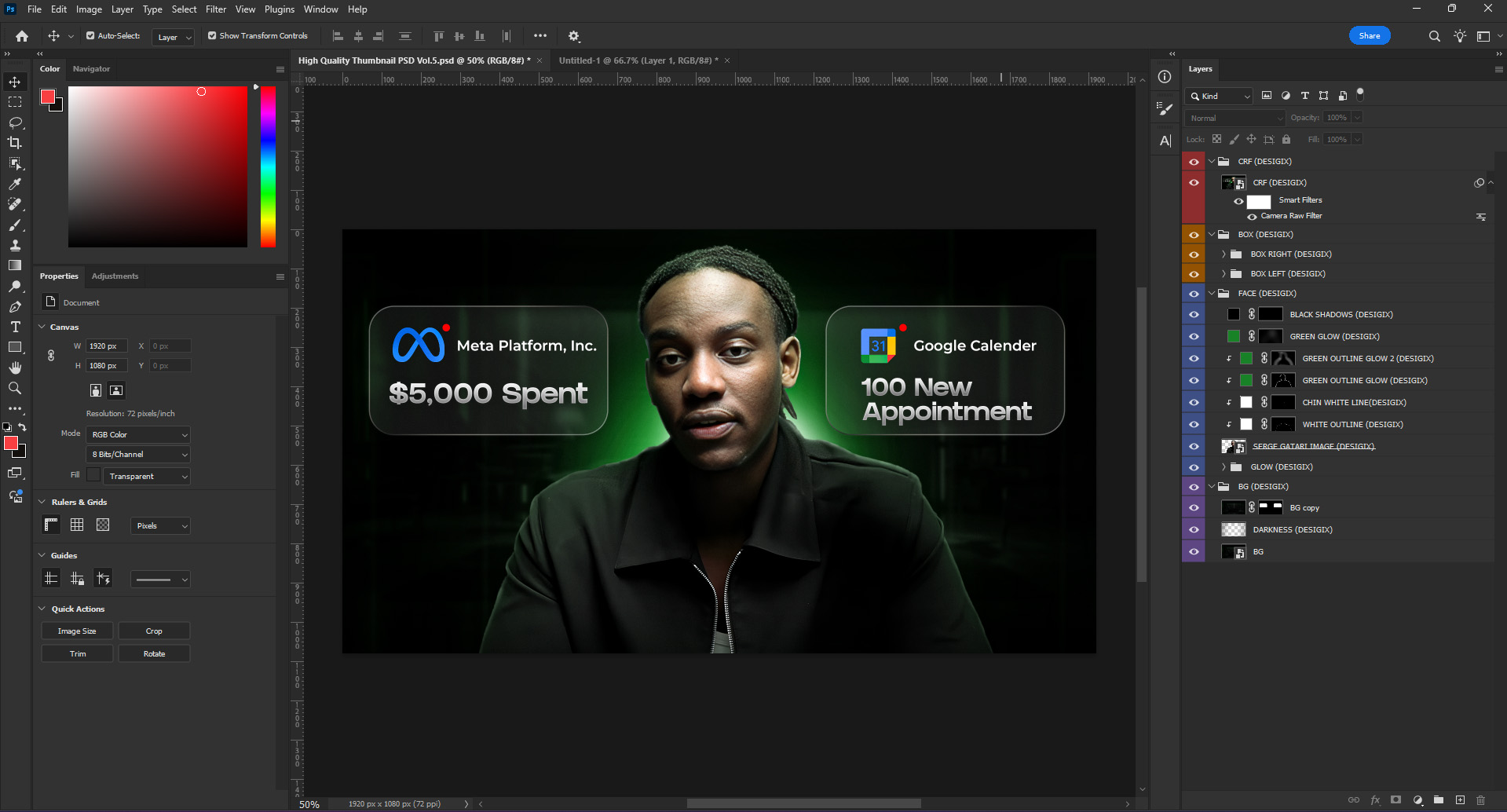Select the Zoom tool in toolbar
1507x812 pixels.
15,388
